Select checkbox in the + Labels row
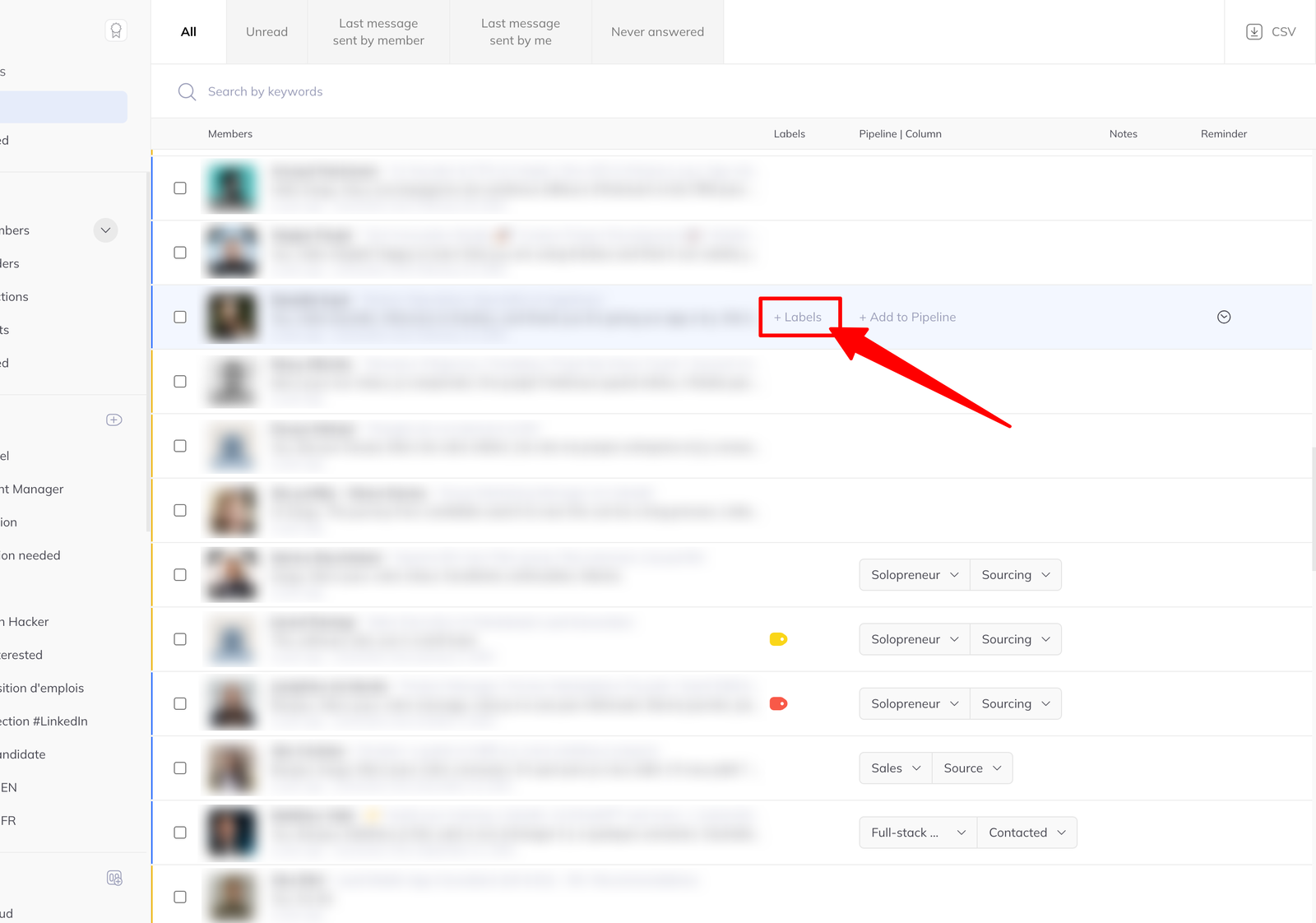Viewport: 1316px width, 923px height. coord(180,317)
